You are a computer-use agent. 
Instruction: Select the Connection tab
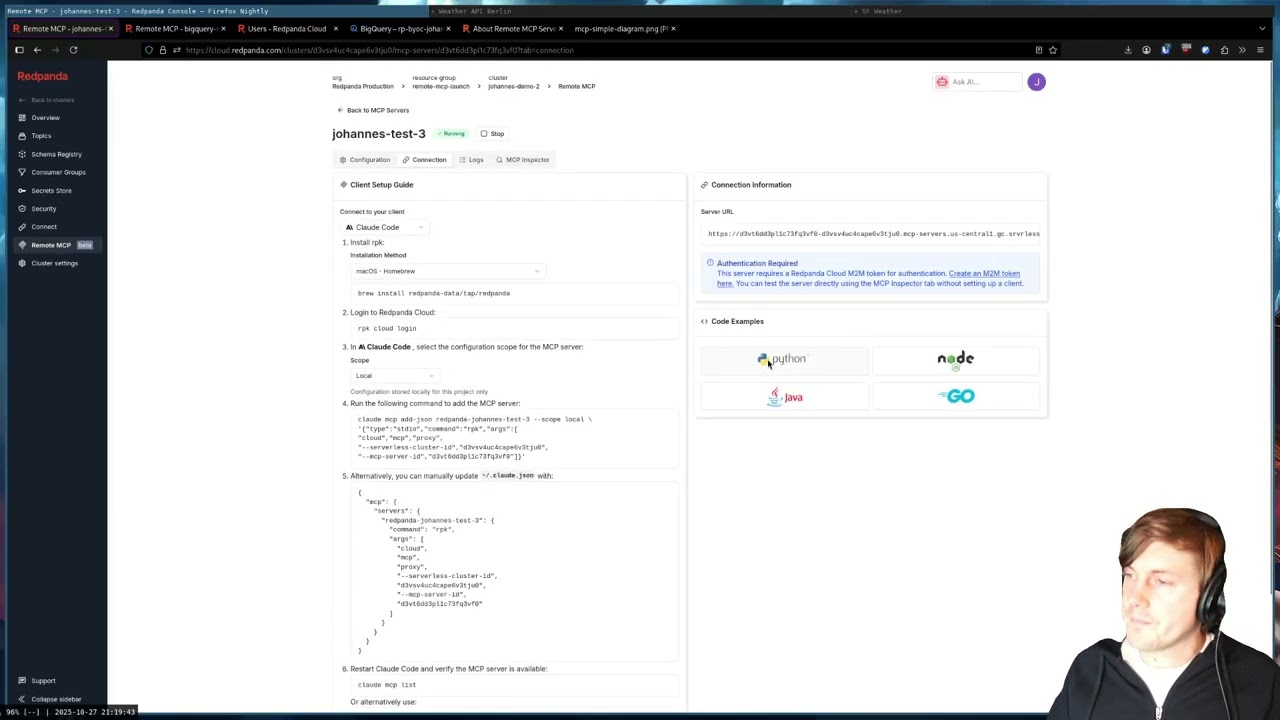pos(424,160)
